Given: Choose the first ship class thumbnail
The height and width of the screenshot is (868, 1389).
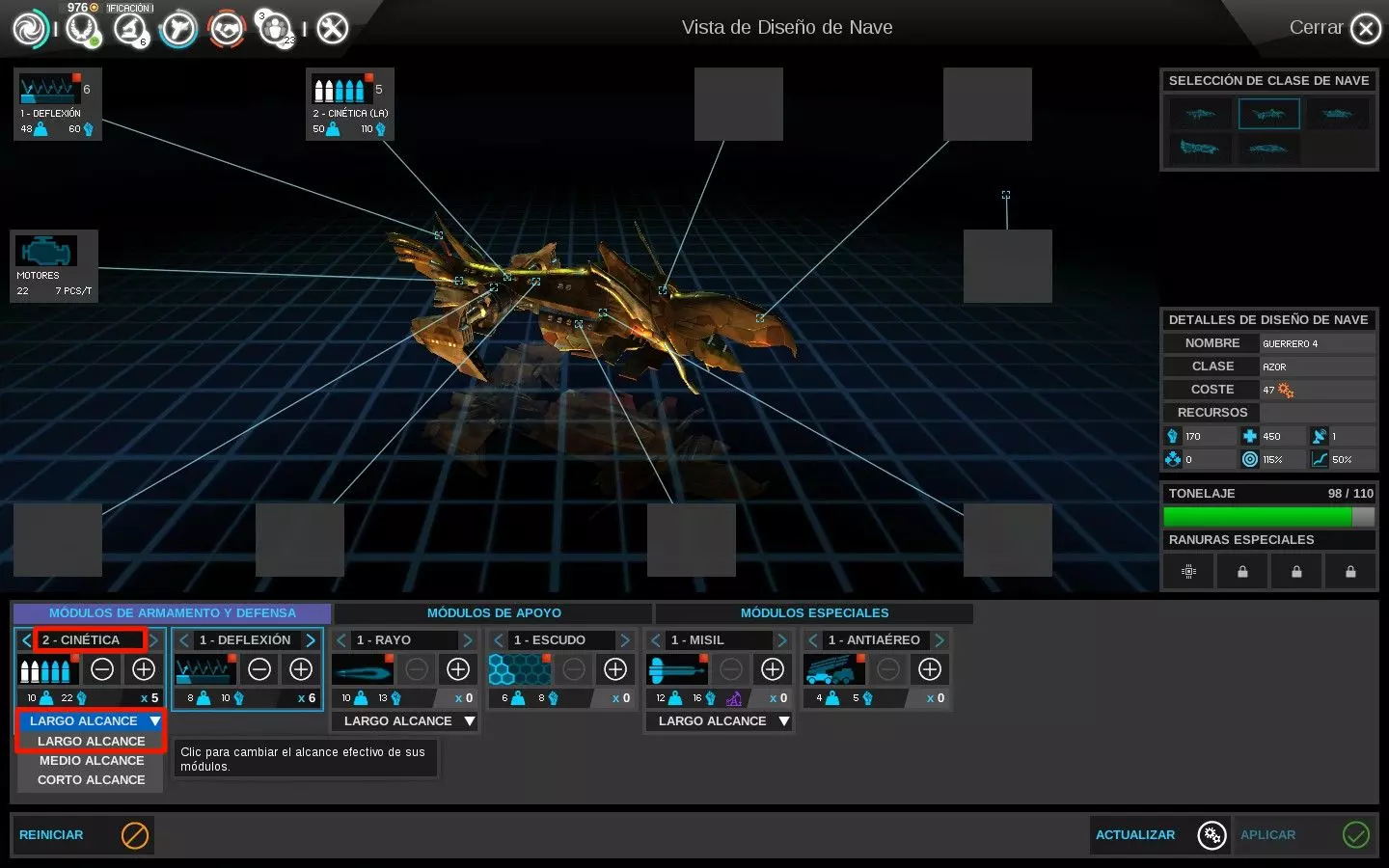Looking at the screenshot, I should pyautogui.click(x=1201, y=114).
